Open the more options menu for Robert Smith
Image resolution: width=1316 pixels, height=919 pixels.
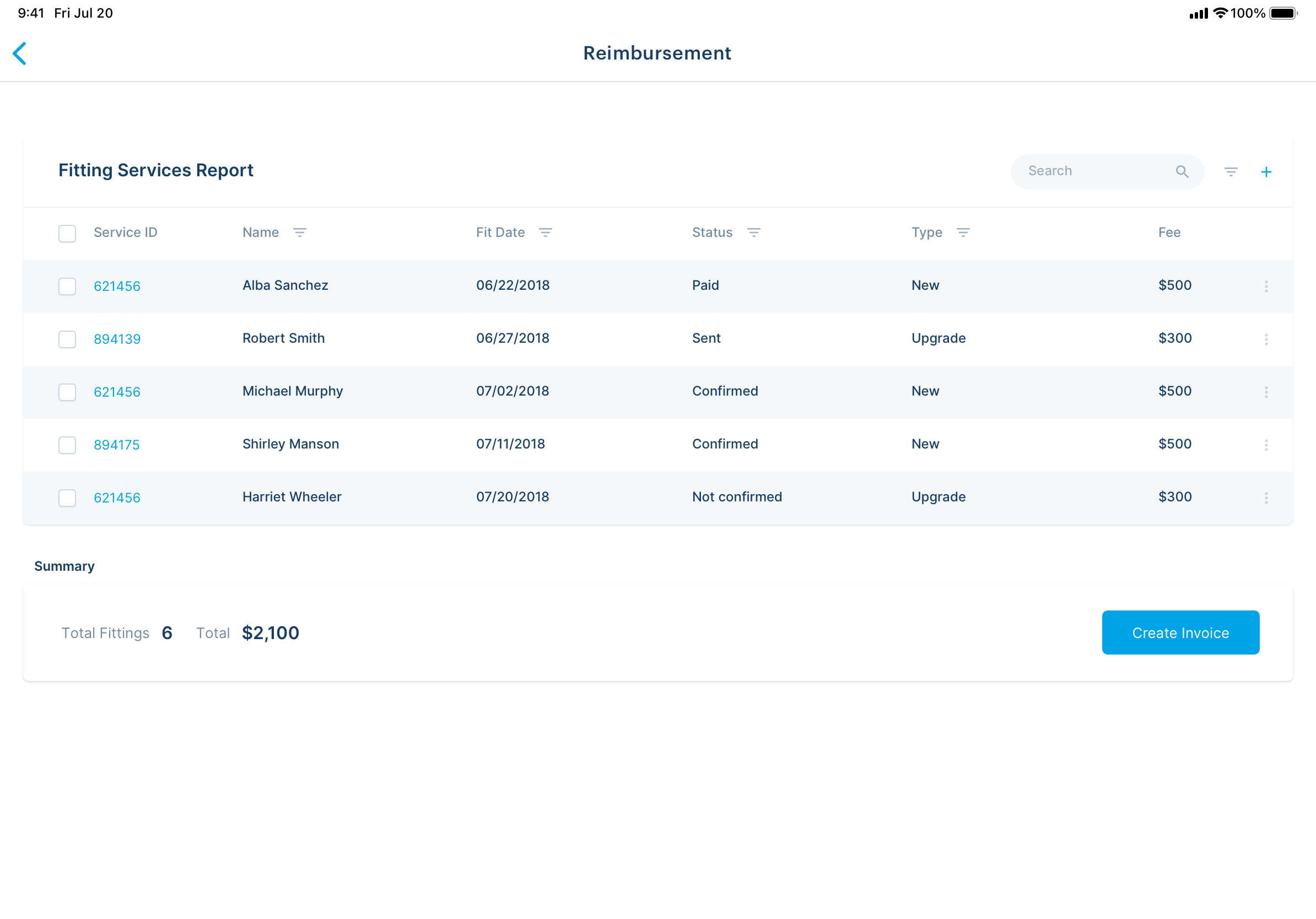tap(1265, 339)
